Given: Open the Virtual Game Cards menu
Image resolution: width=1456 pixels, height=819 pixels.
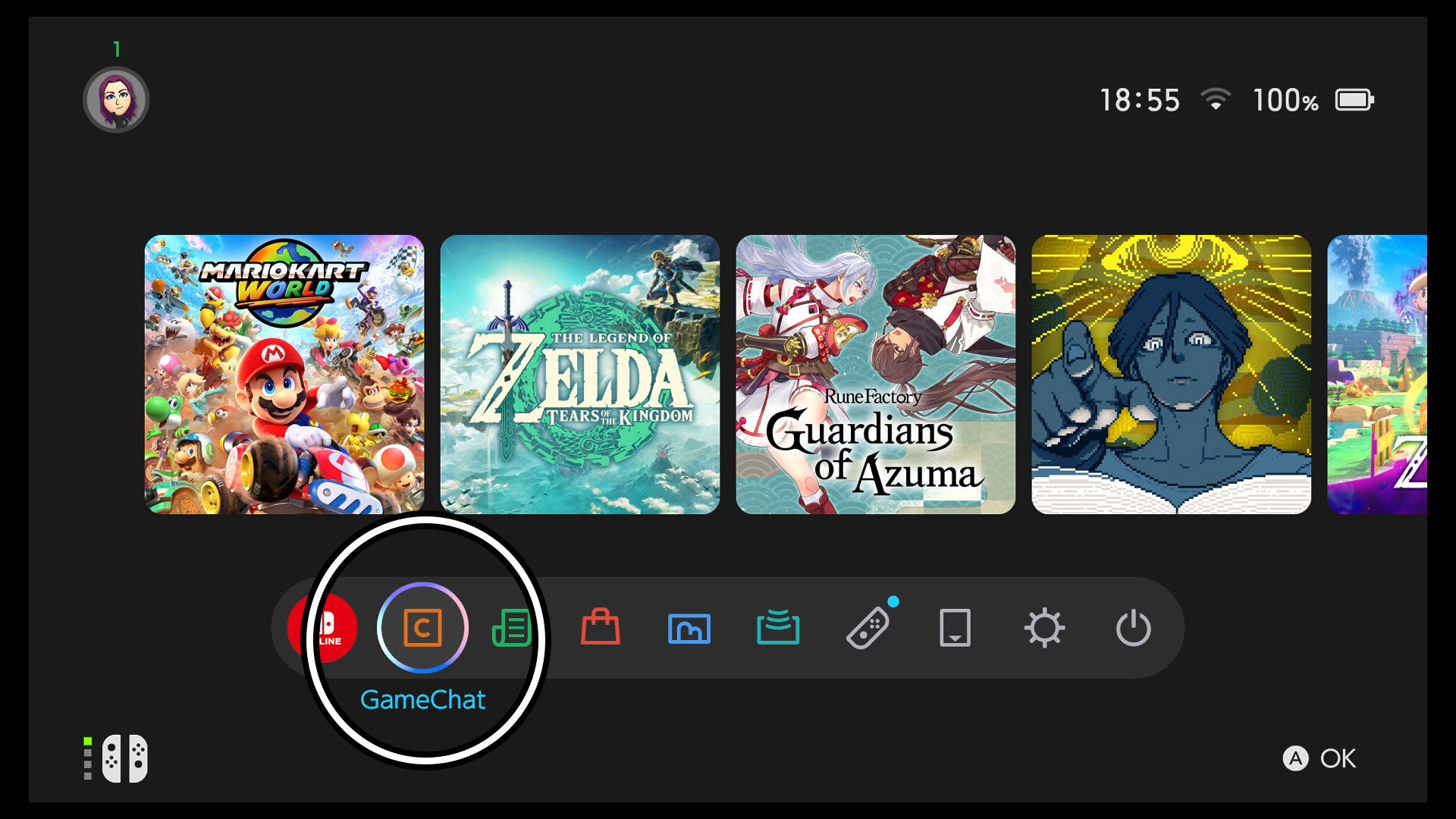Looking at the screenshot, I should click(x=777, y=627).
